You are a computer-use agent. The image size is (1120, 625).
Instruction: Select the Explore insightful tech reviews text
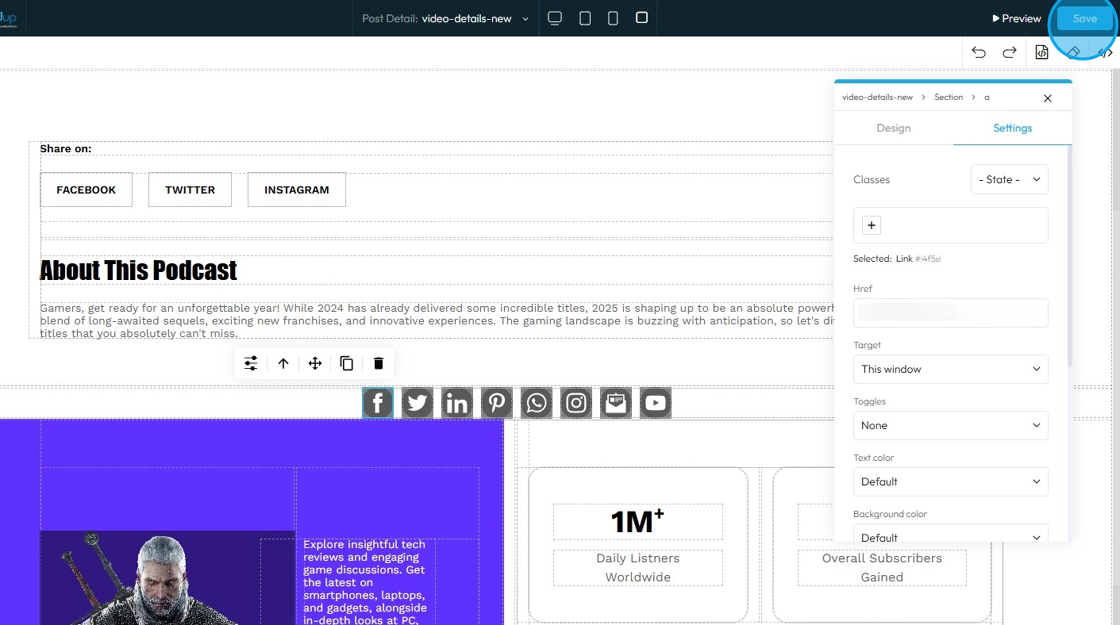point(365,582)
